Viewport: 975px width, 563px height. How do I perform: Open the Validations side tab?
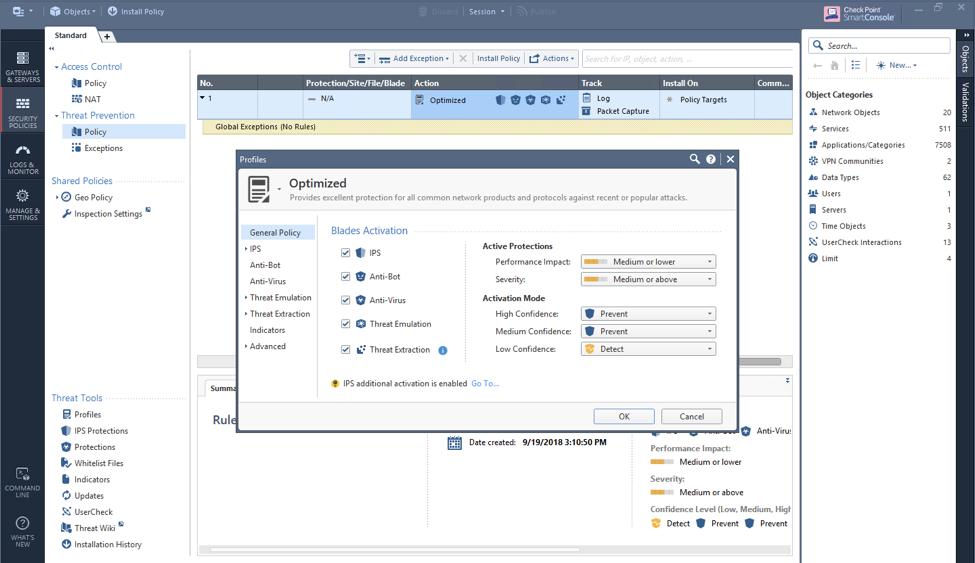pyautogui.click(x=965, y=101)
